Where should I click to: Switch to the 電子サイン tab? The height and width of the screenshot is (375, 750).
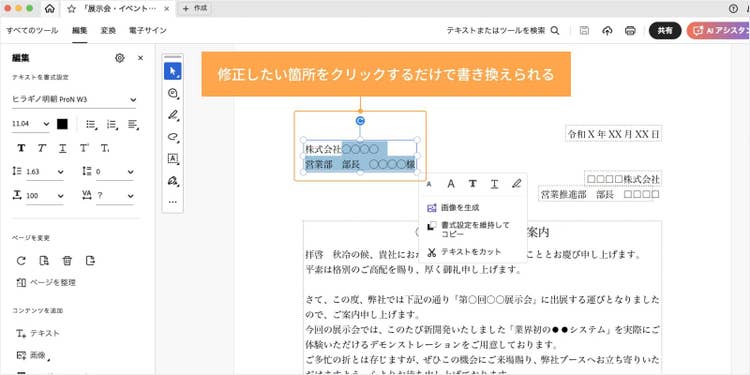[x=148, y=31]
